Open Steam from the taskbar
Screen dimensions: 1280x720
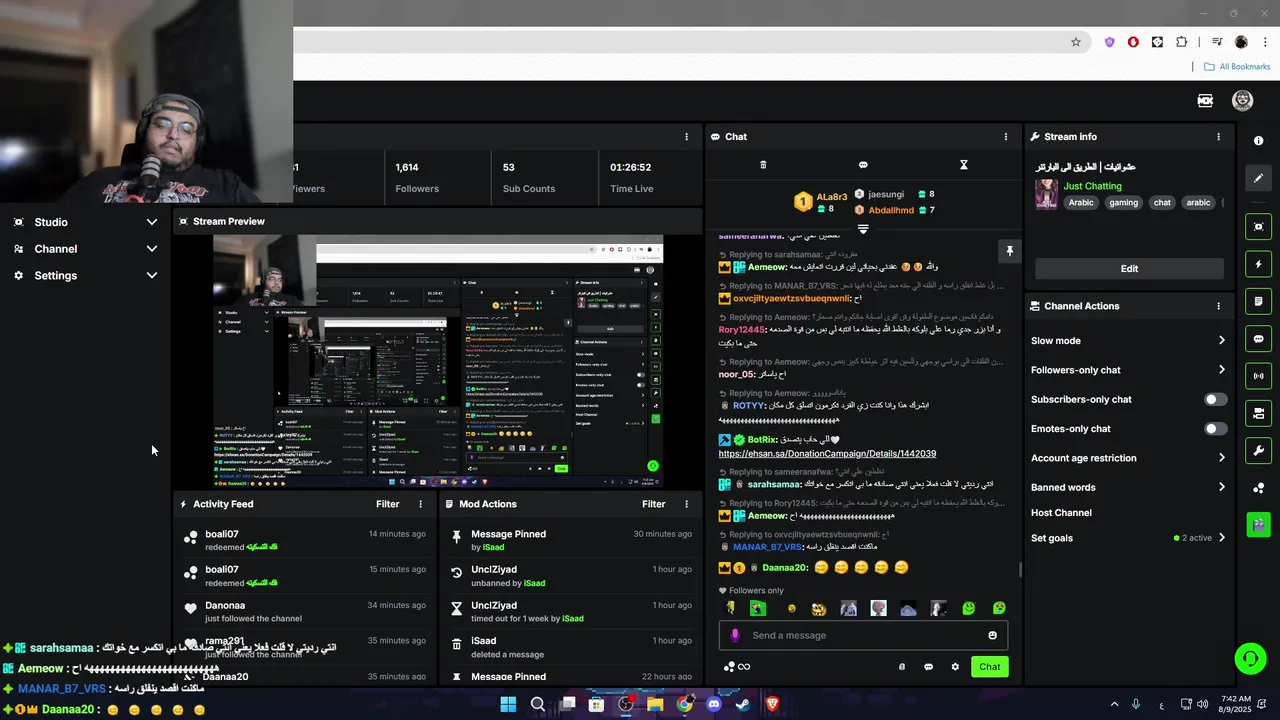(x=743, y=704)
